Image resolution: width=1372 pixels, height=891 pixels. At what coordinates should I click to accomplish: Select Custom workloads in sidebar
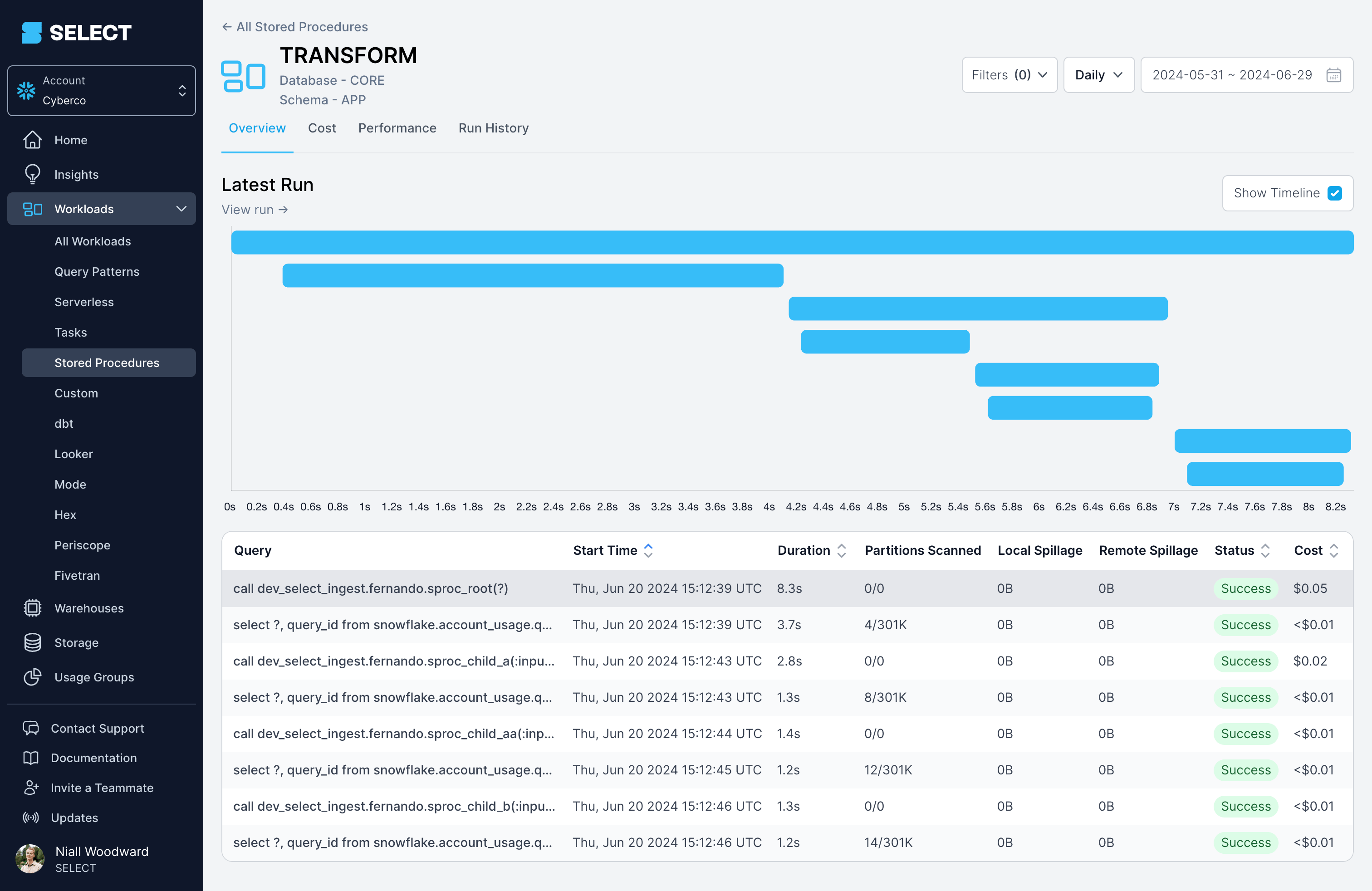(76, 393)
